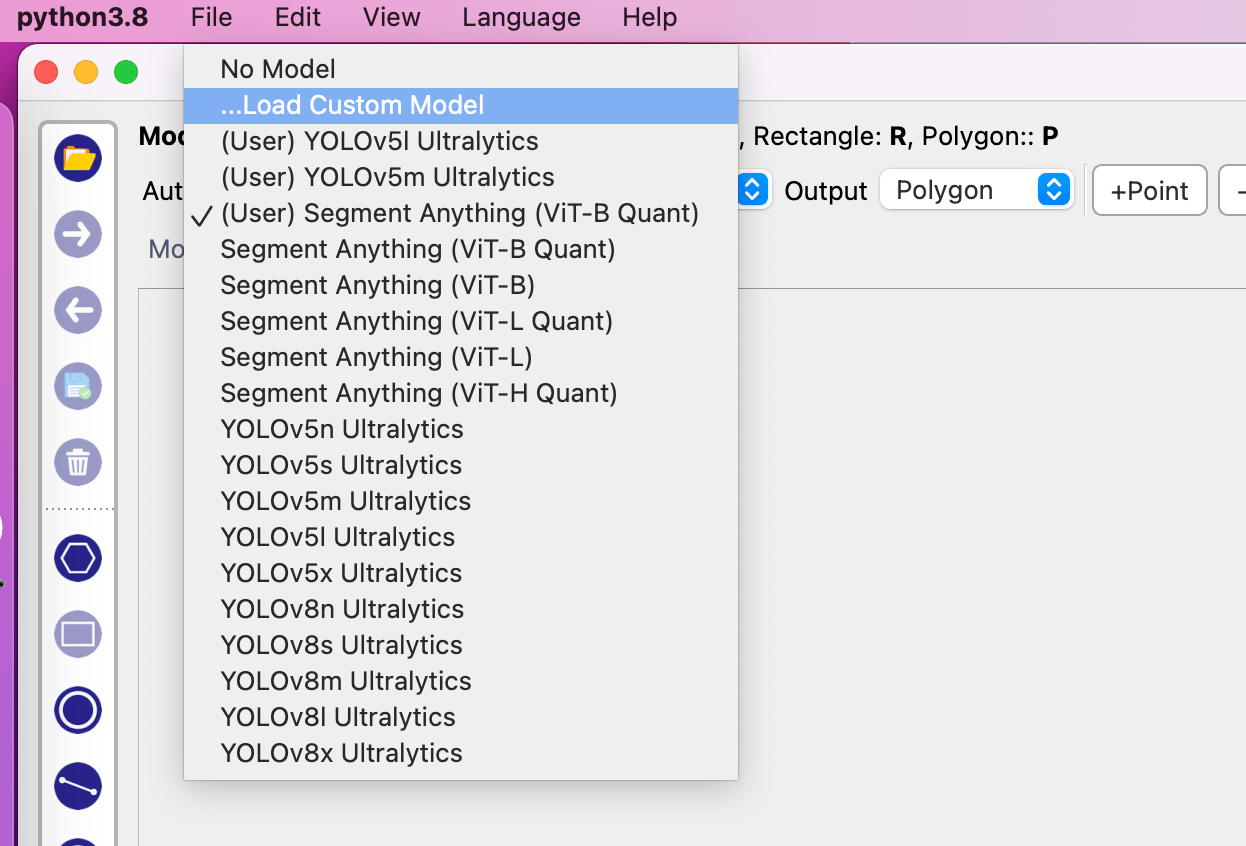Select YOLOv8m Ultralytics model
The image size is (1246, 846).
pyautogui.click(x=461, y=681)
